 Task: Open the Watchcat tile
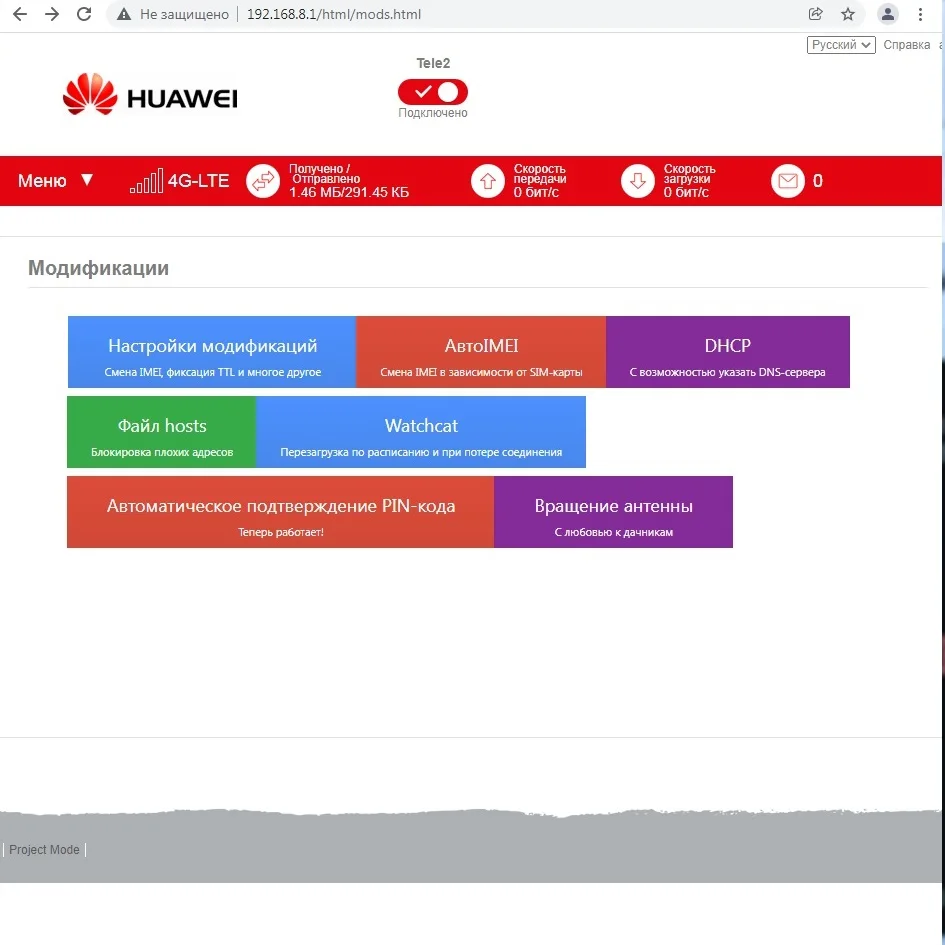[x=421, y=432]
